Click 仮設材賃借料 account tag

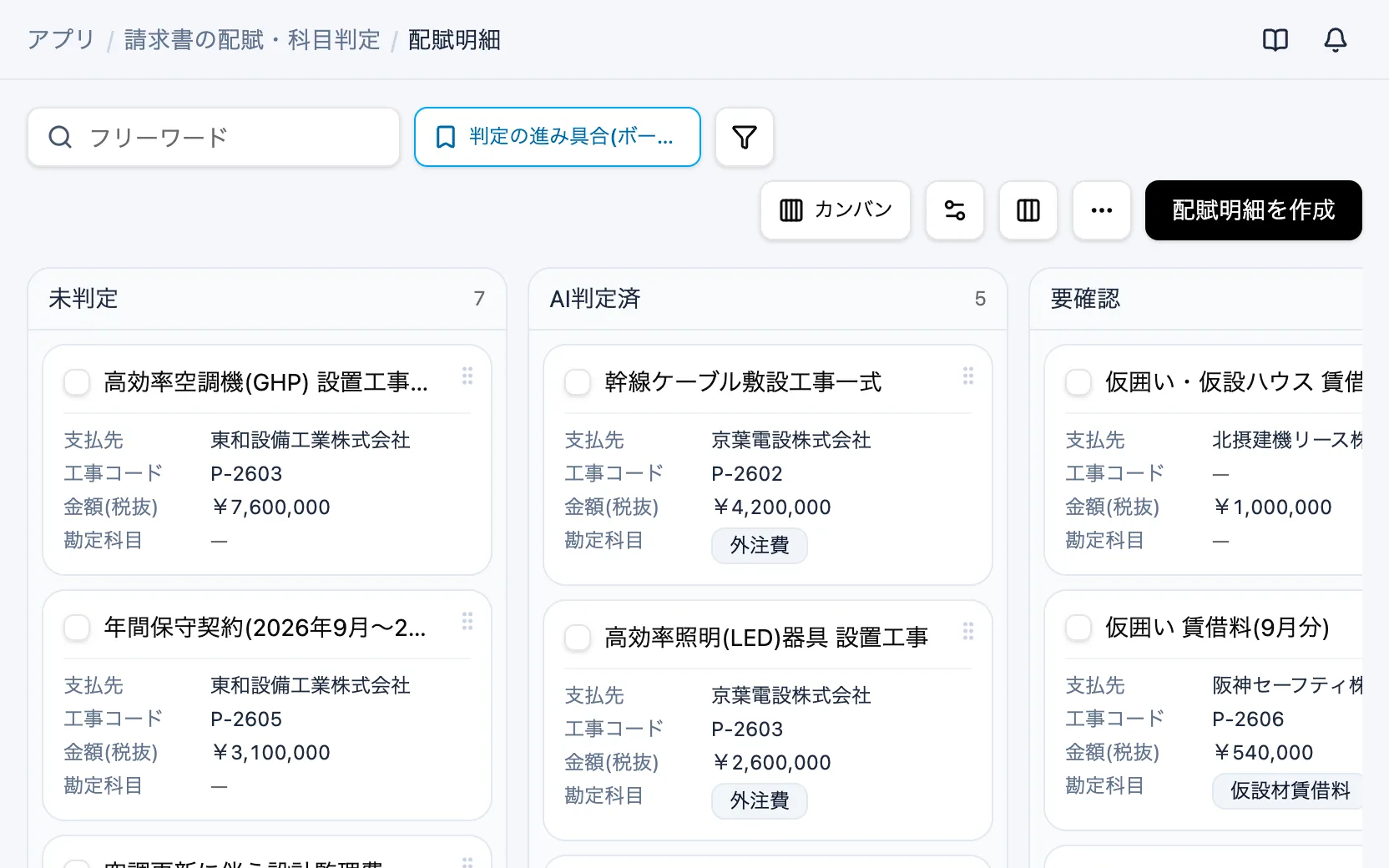[x=1288, y=791]
